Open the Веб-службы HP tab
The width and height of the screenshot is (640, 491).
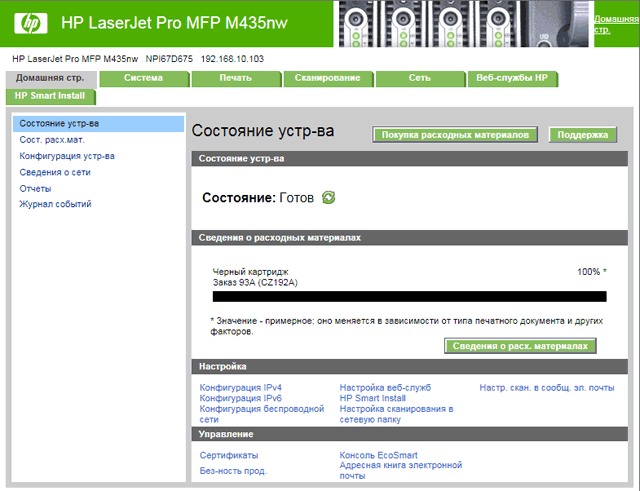coord(512,78)
